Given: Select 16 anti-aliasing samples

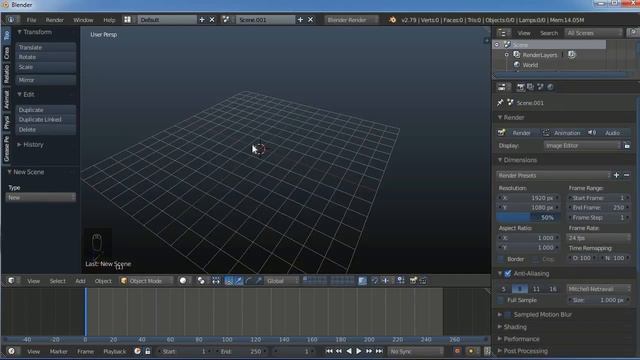Looking at the screenshot, I should coord(553,289).
